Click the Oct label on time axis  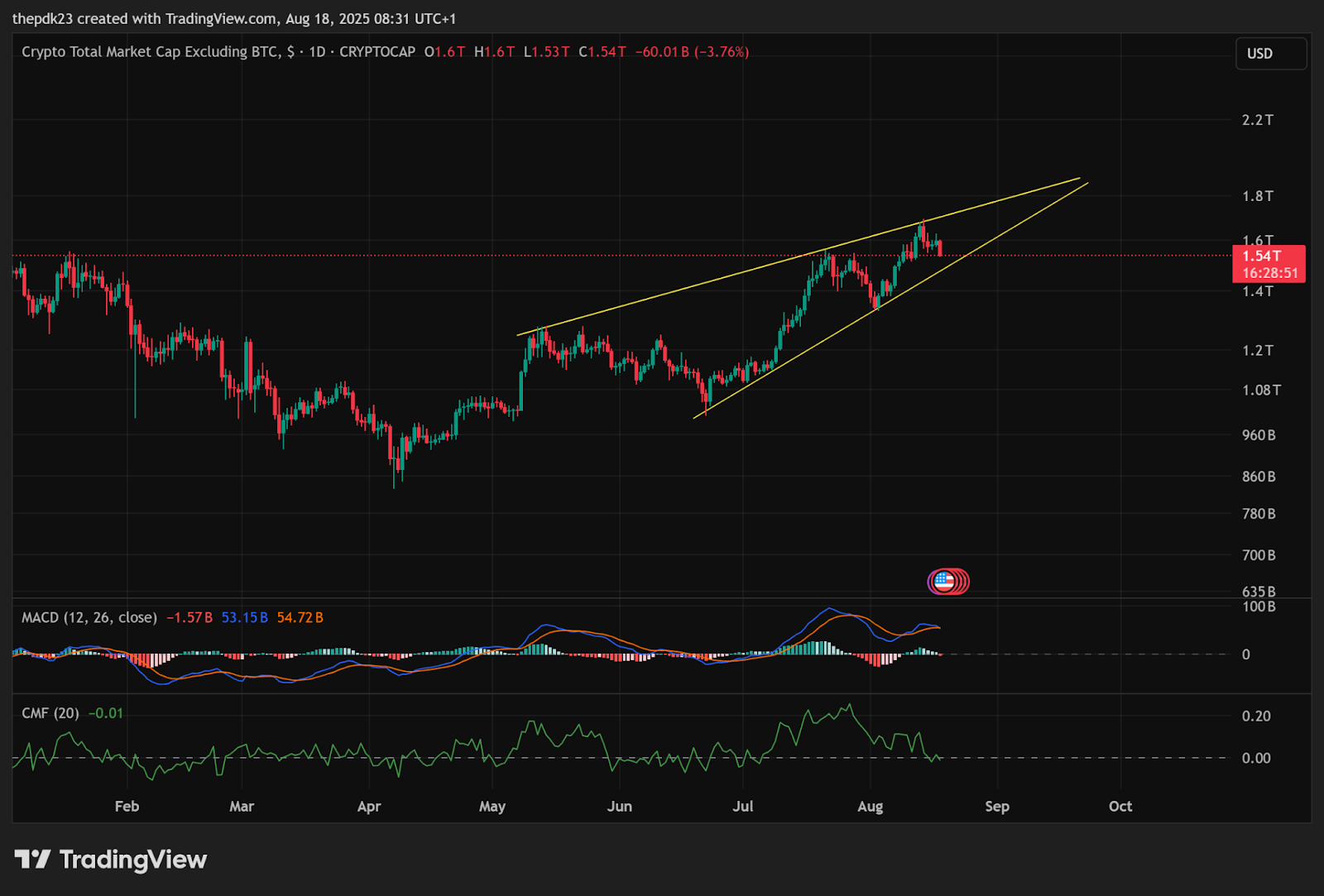(1120, 806)
